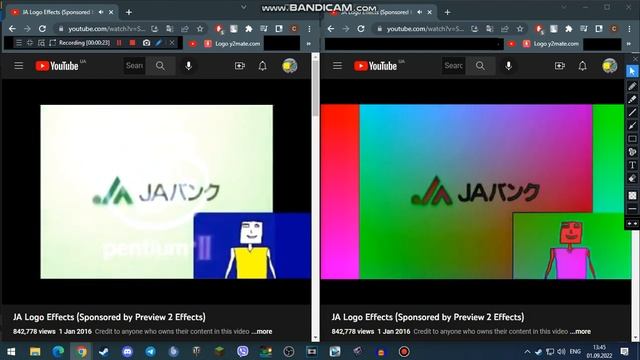640x360 pixels.
Task: Open Windows Start menu
Action: pyautogui.click(x=11, y=351)
